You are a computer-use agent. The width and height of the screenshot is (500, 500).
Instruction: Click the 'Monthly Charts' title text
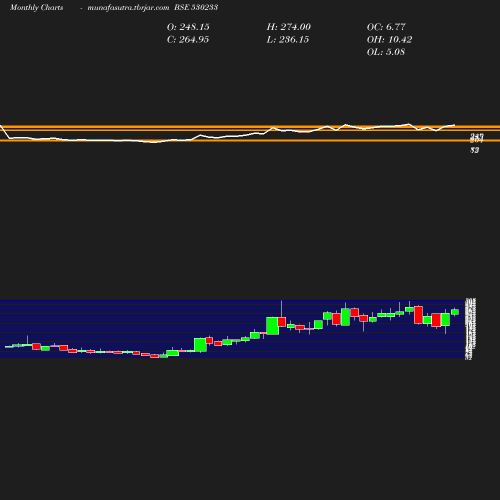[36, 7]
